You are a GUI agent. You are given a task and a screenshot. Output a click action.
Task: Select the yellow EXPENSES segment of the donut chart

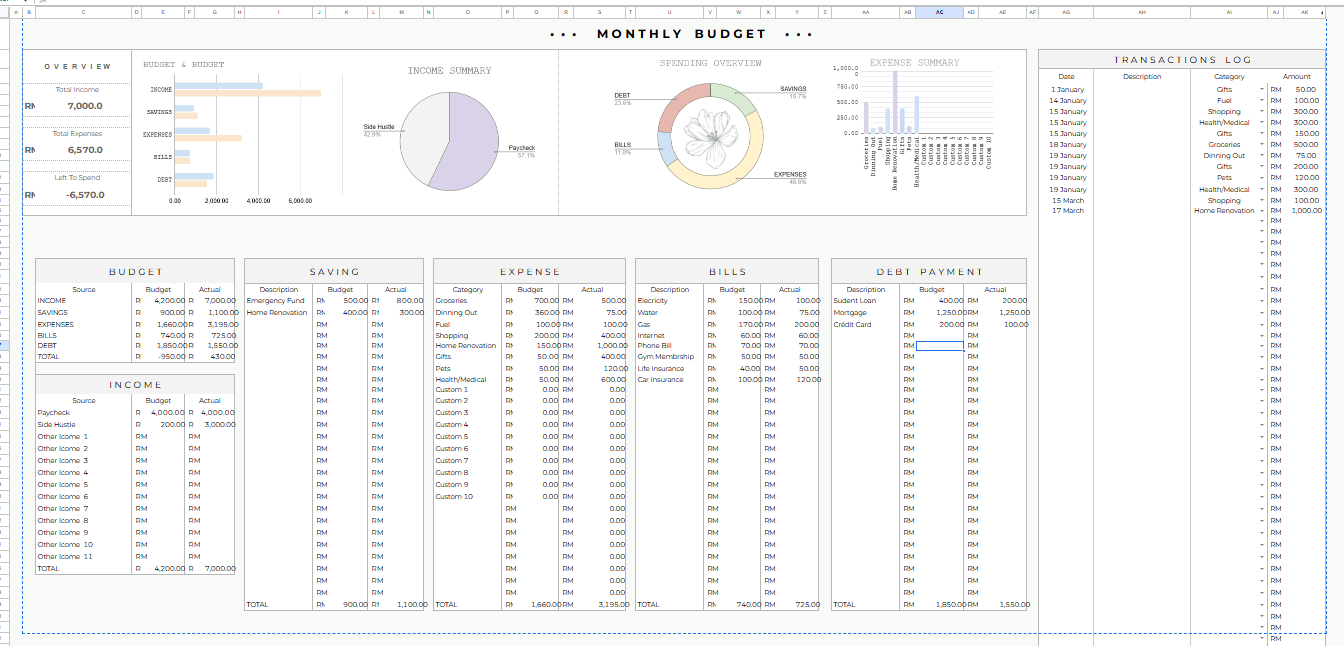point(745,170)
